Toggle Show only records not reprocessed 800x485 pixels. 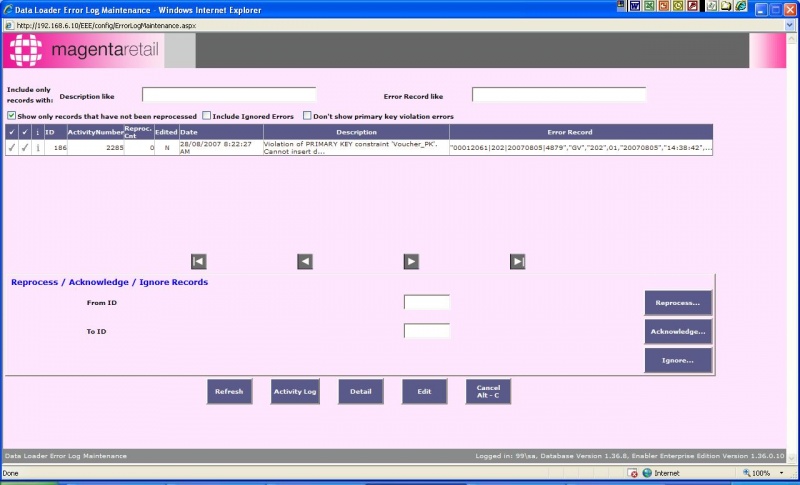tap(11, 116)
